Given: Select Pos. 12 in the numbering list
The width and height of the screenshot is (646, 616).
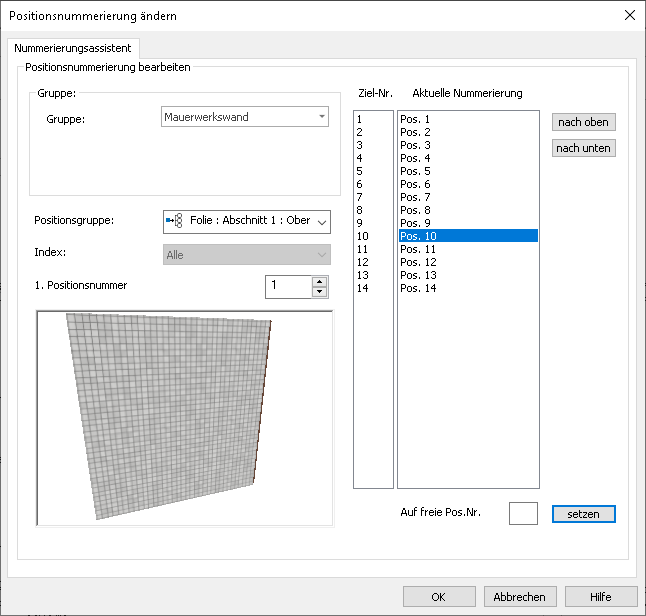Looking at the screenshot, I should click(468, 262).
